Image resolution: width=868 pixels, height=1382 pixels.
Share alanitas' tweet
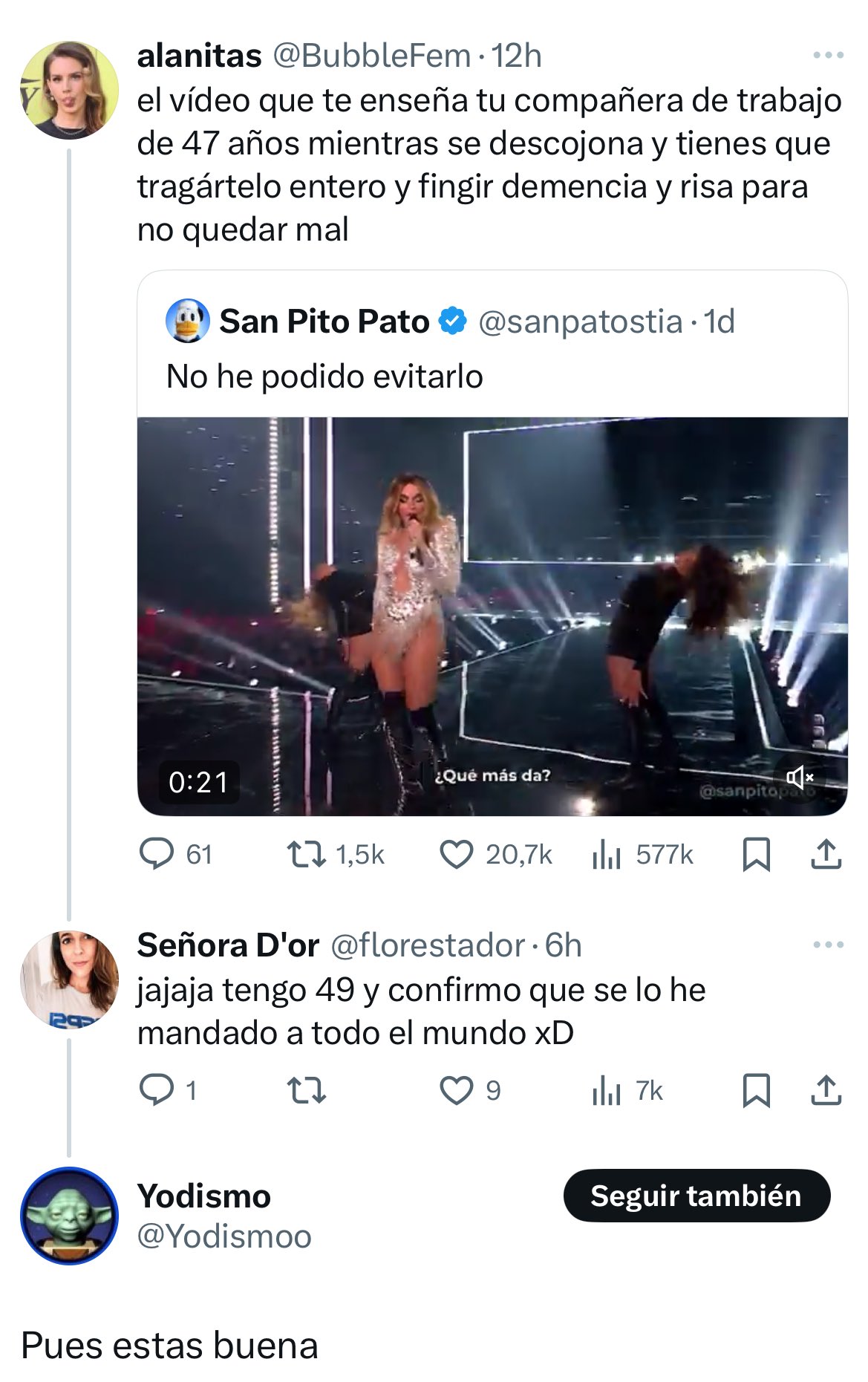826,854
